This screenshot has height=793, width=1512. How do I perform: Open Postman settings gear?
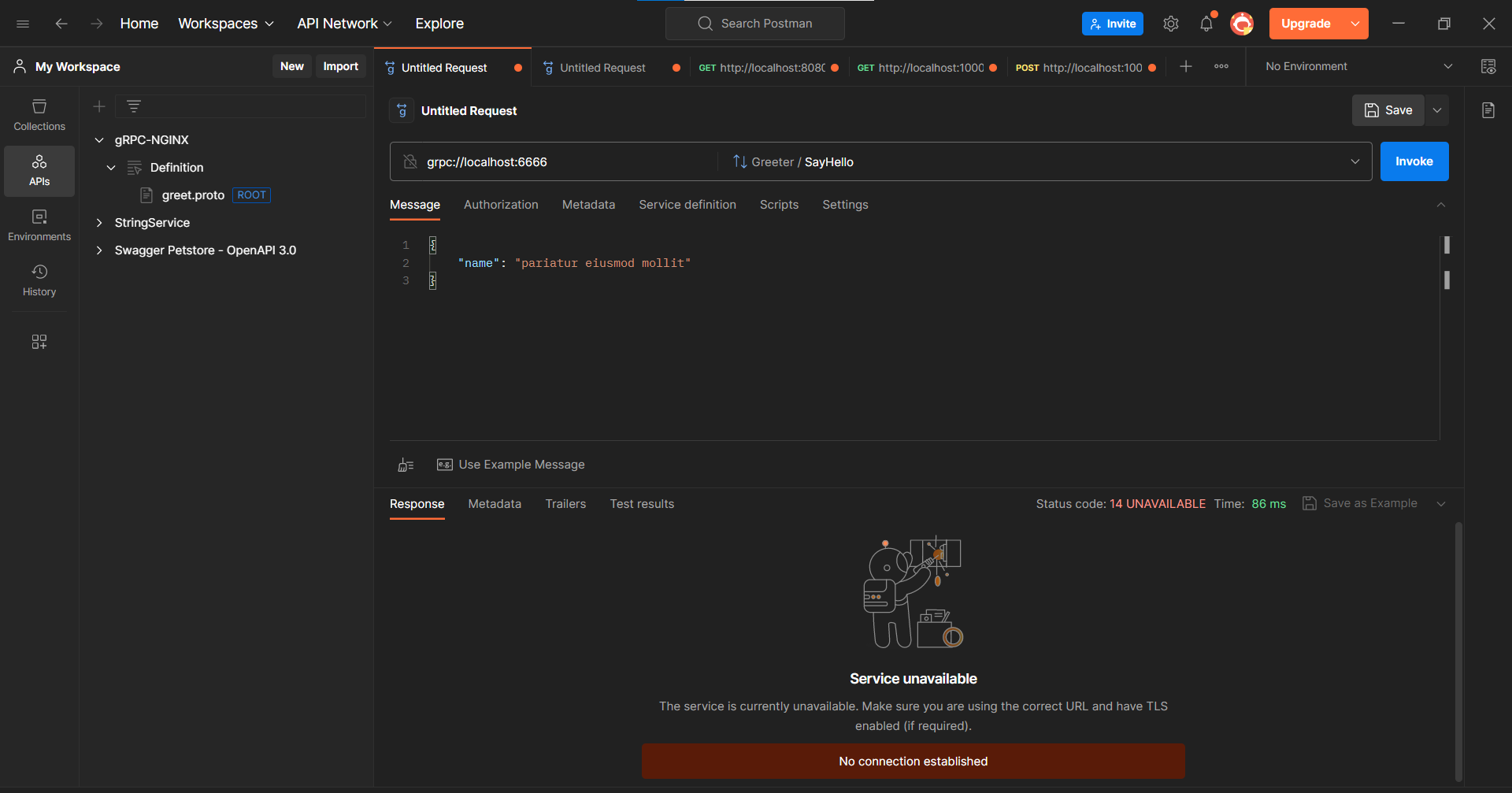tap(1170, 24)
